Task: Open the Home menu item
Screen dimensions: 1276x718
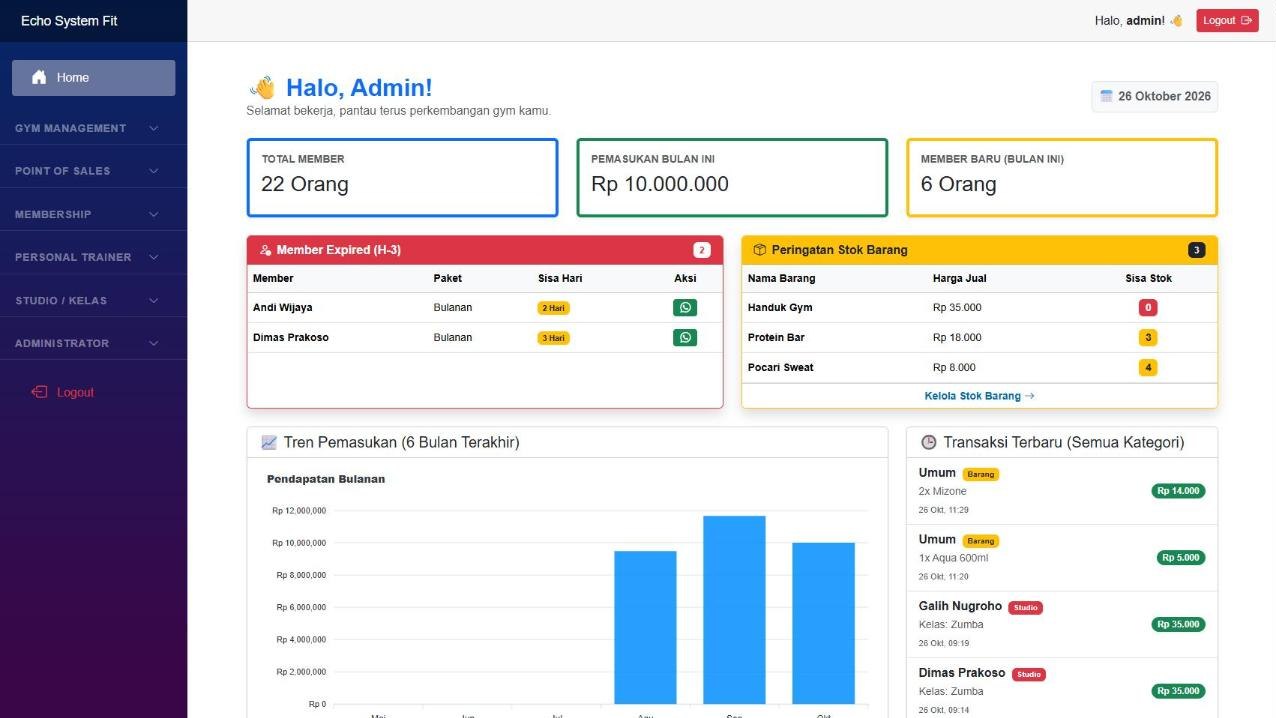Action: [x=93, y=78]
